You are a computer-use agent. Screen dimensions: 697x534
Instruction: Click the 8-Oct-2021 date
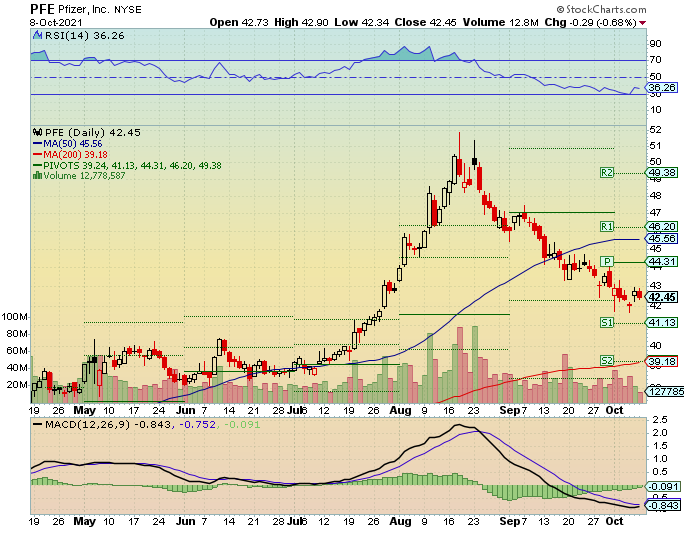pyautogui.click(x=56, y=23)
